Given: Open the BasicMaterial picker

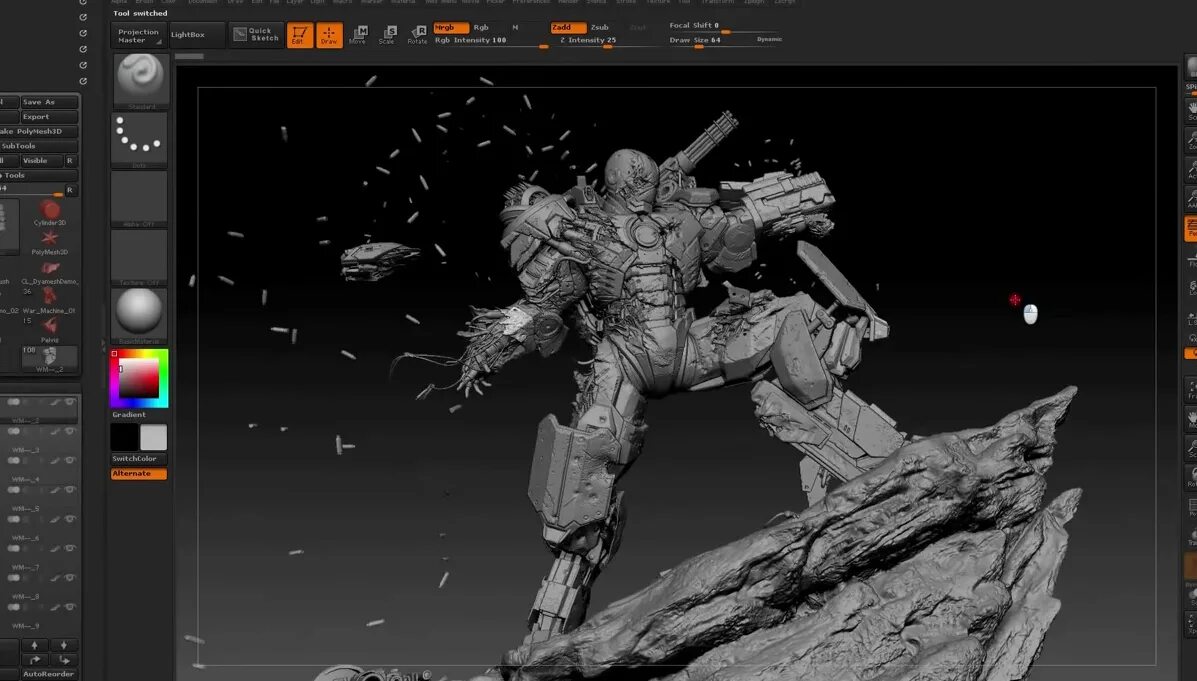Looking at the screenshot, I should coord(139,315).
